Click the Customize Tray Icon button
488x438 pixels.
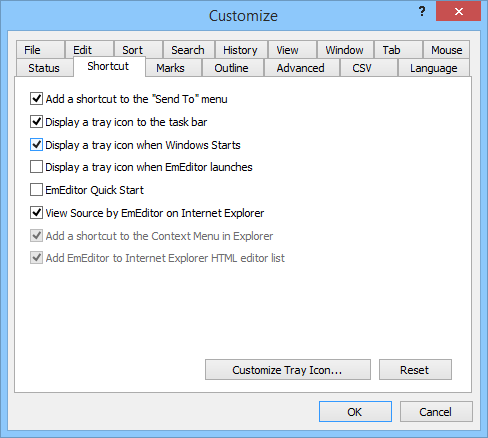[288, 370]
